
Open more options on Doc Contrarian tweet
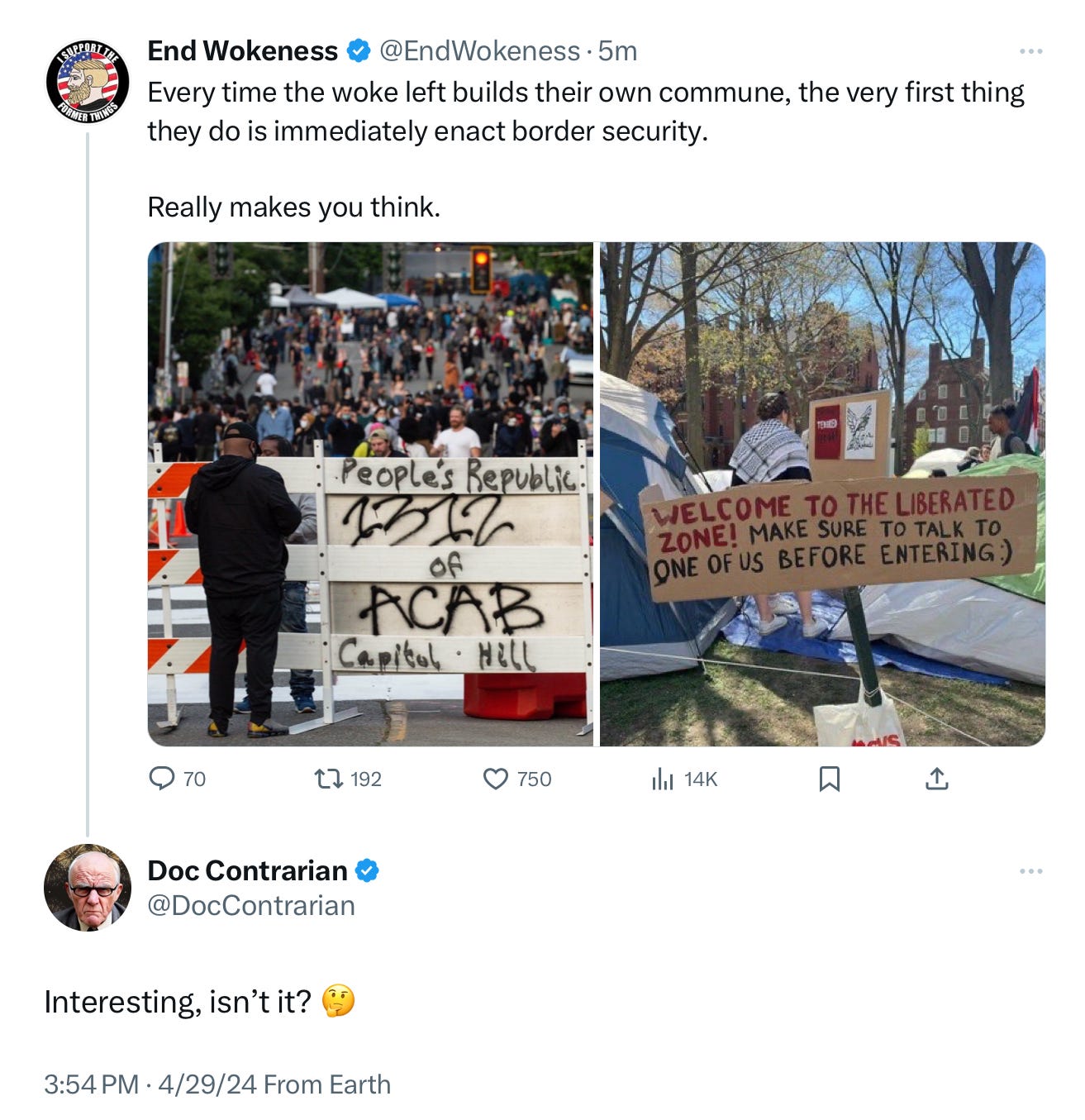pyautogui.click(x=1030, y=871)
